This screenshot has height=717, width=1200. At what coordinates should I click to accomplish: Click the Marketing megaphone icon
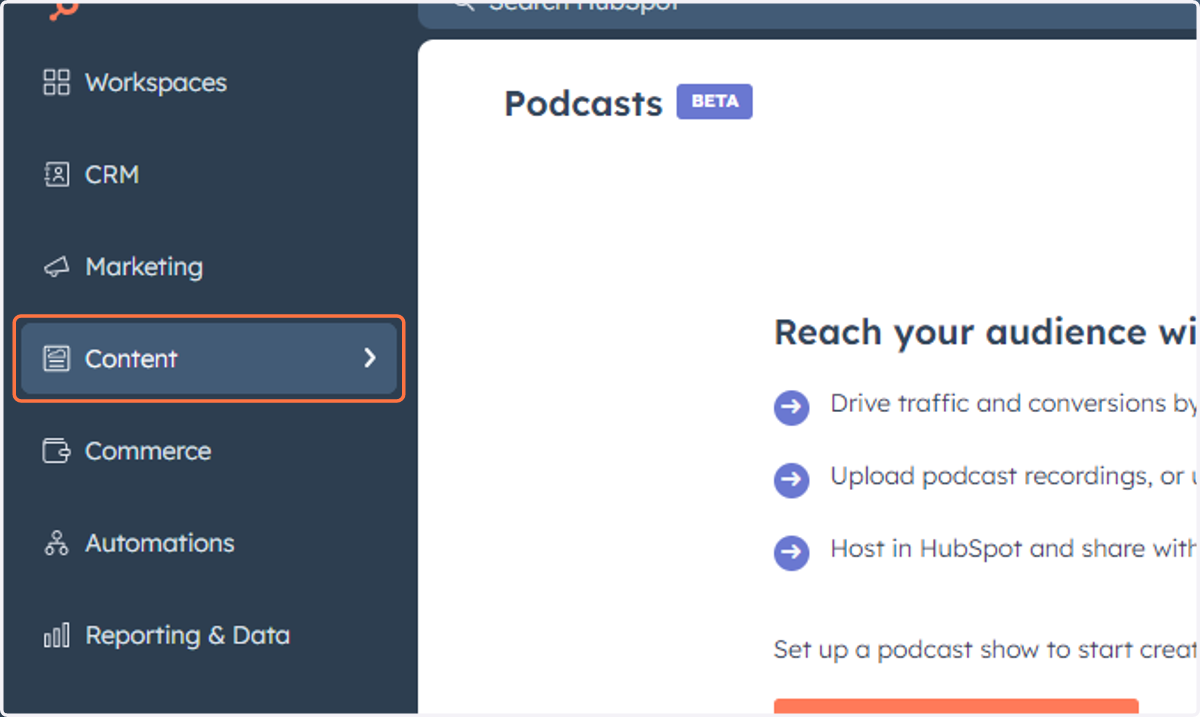tap(57, 267)
